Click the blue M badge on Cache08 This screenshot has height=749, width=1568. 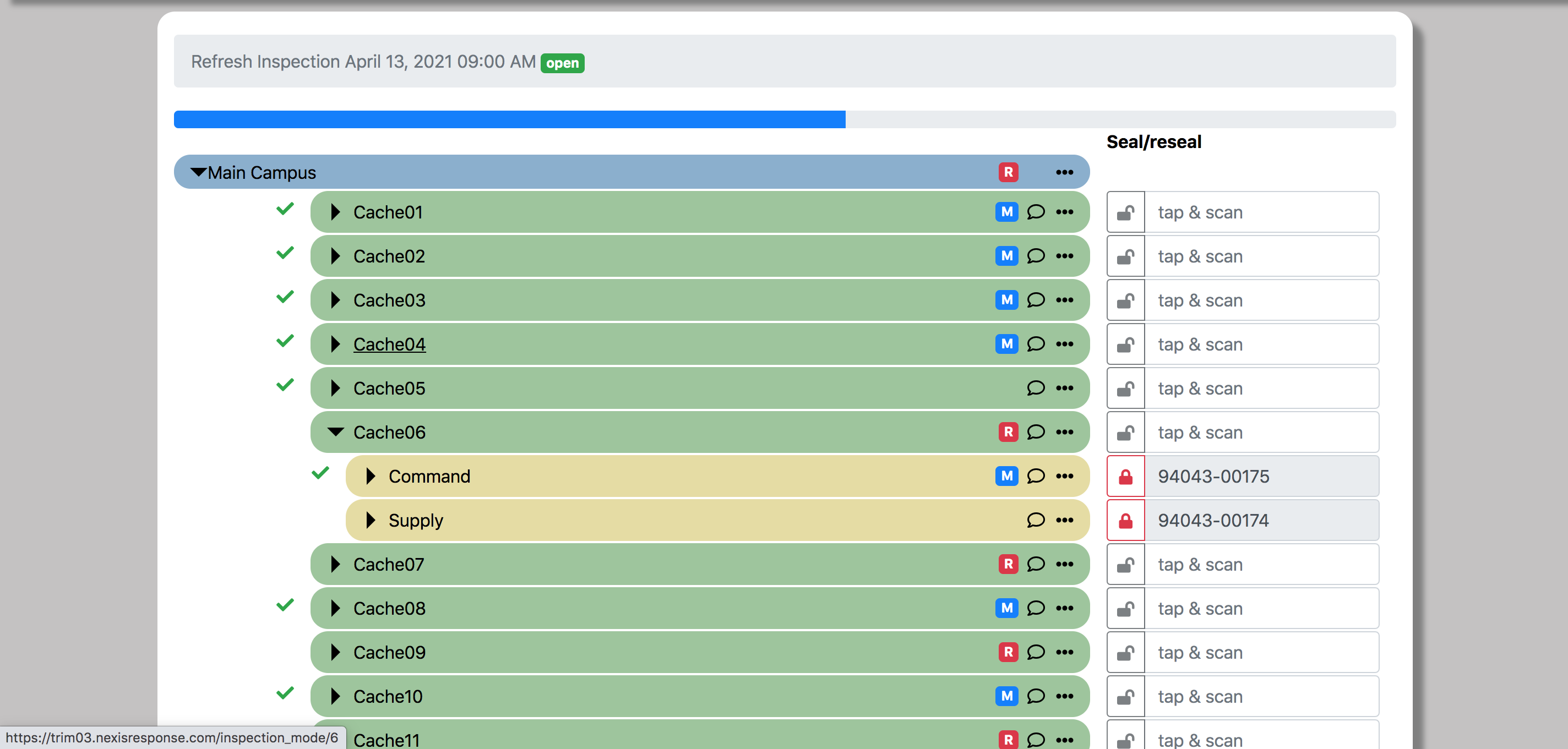pos(1007,608)
